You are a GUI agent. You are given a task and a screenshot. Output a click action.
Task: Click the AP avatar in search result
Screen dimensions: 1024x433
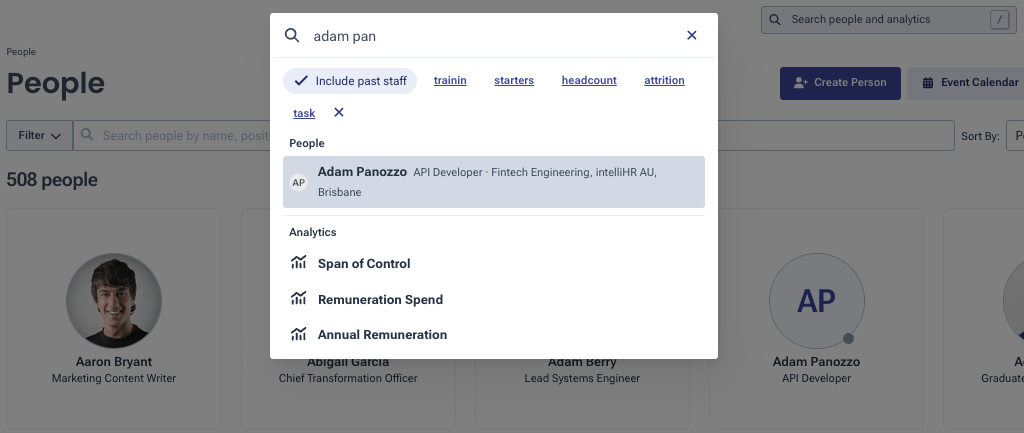click(x=298, y=183)
